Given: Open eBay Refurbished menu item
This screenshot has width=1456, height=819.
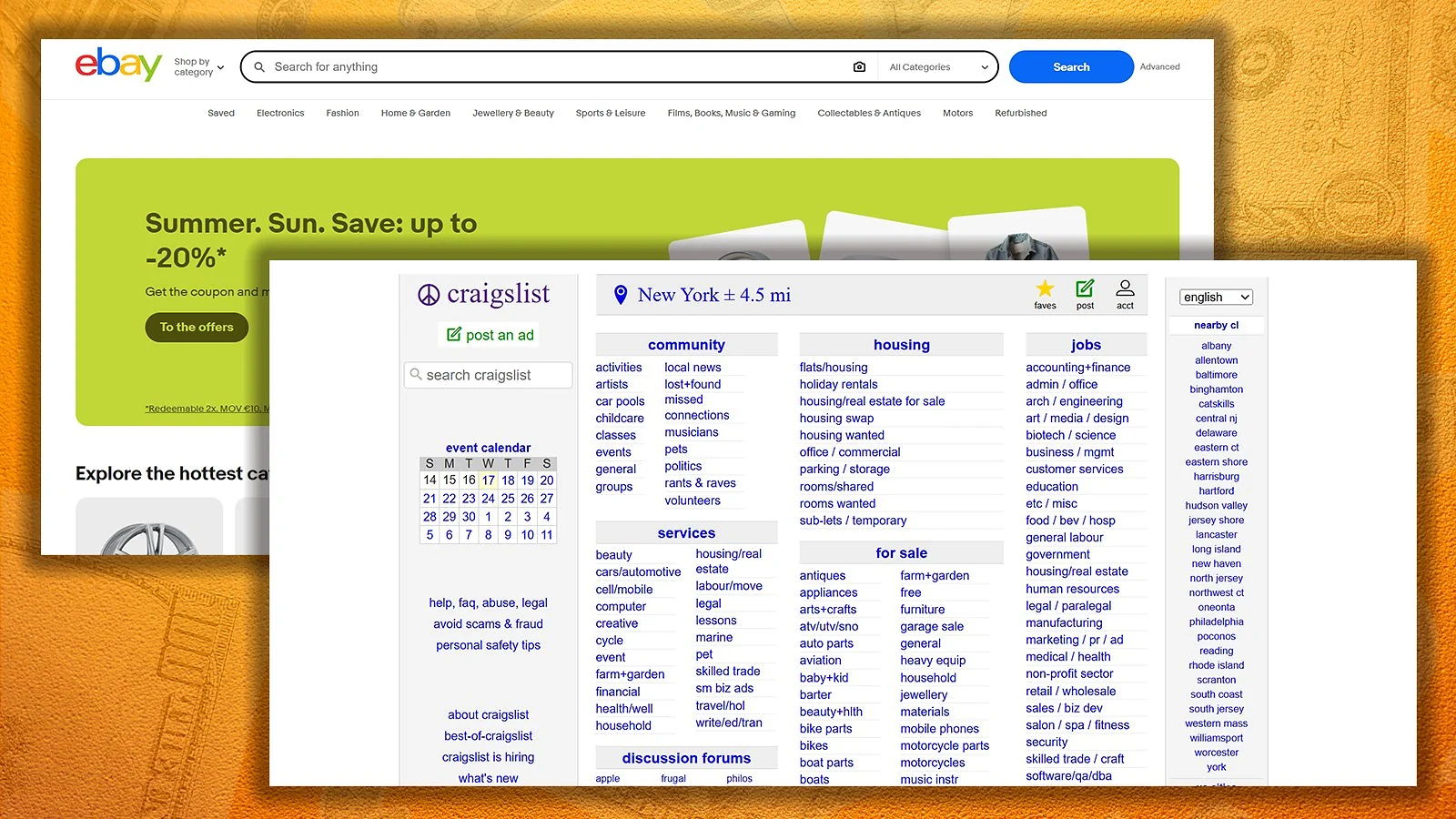Looking at the screenshot, I should click(1021, 113).
